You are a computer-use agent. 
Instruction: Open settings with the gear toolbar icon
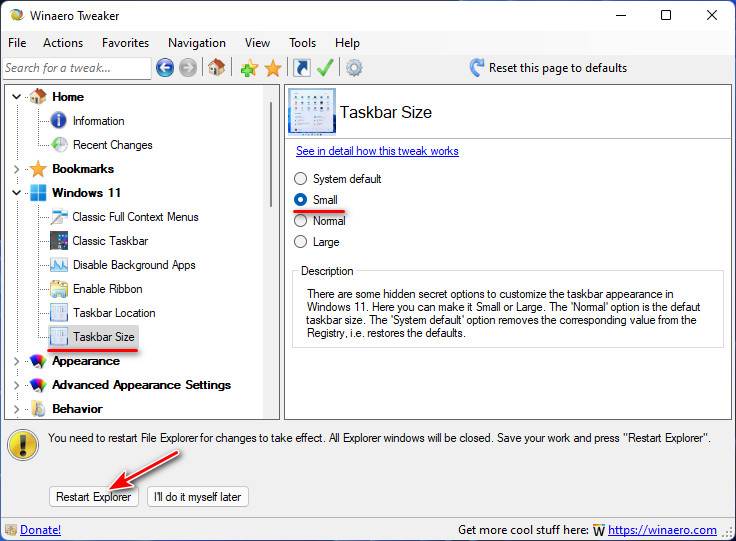(354, 68)
